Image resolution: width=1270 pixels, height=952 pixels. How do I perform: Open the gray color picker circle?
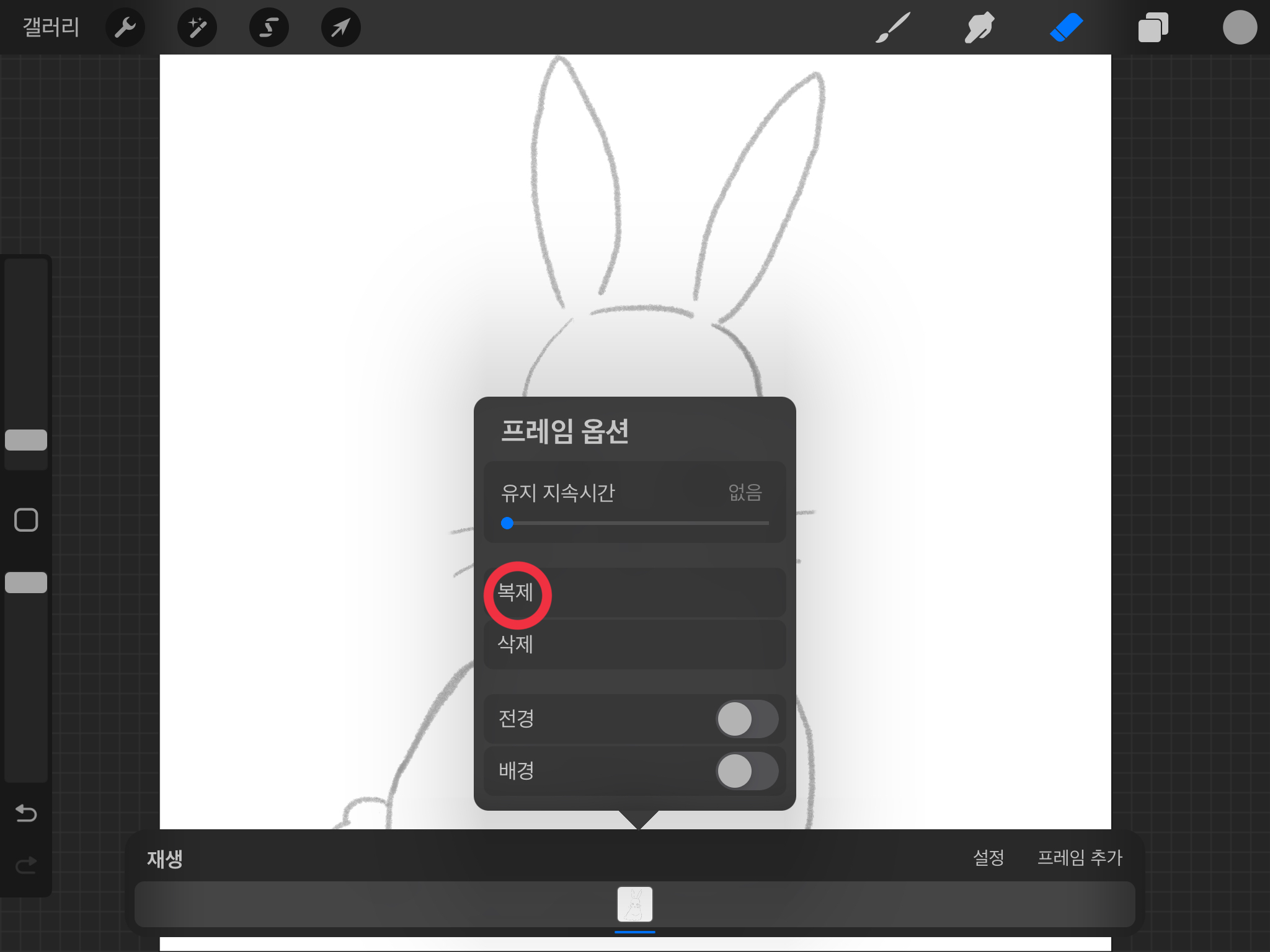tap(1240, 27)
